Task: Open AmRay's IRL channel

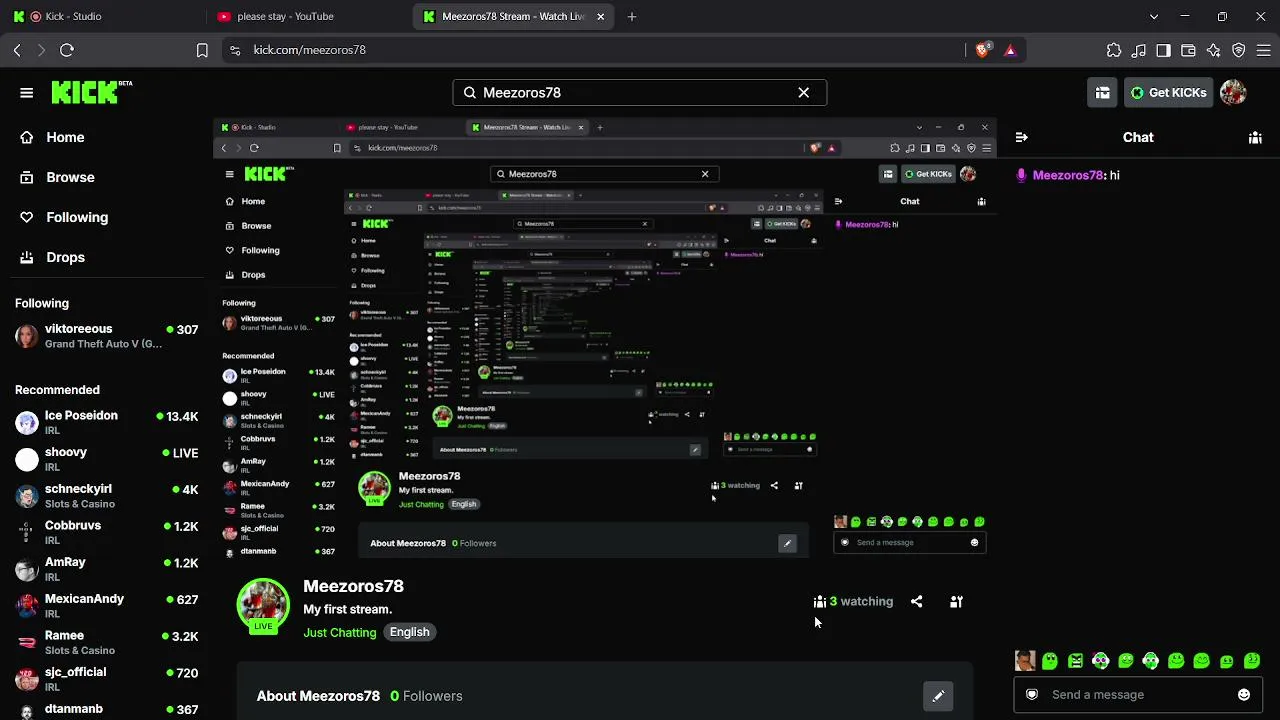Action: point(106,569)
